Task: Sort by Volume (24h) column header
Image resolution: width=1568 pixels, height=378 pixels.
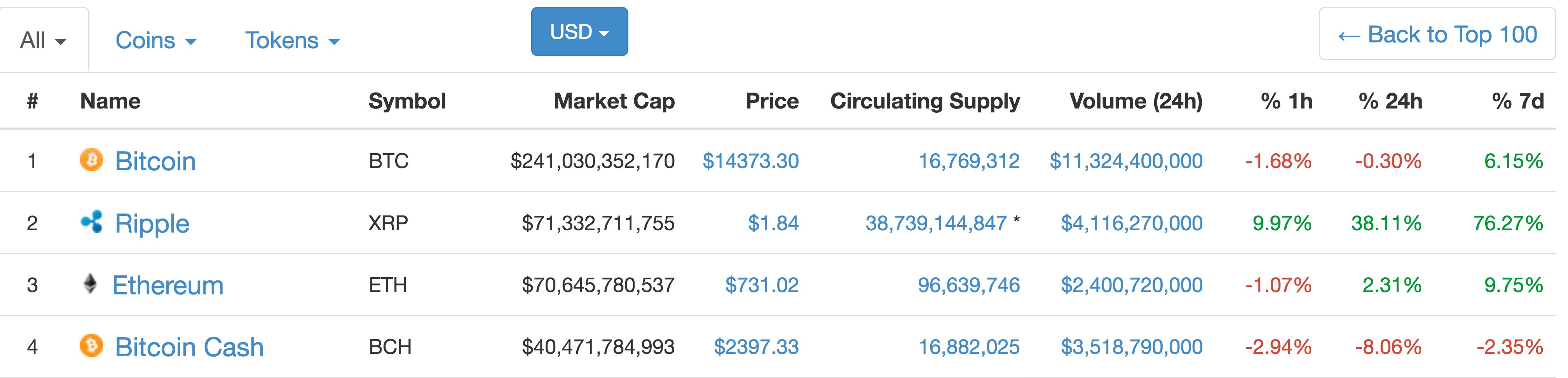Action: [x=1136, y=101]
